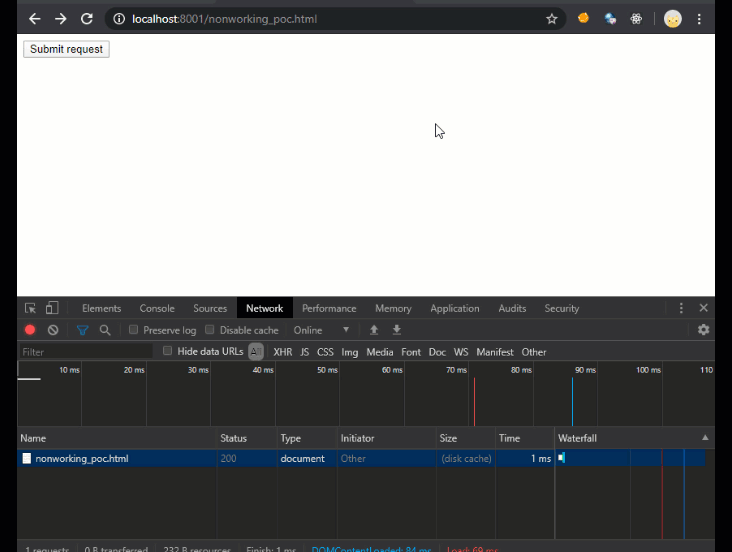This screenshot has width=732, height=552.
Task: Sort by the Initiator column header
Action: point(386,438)
